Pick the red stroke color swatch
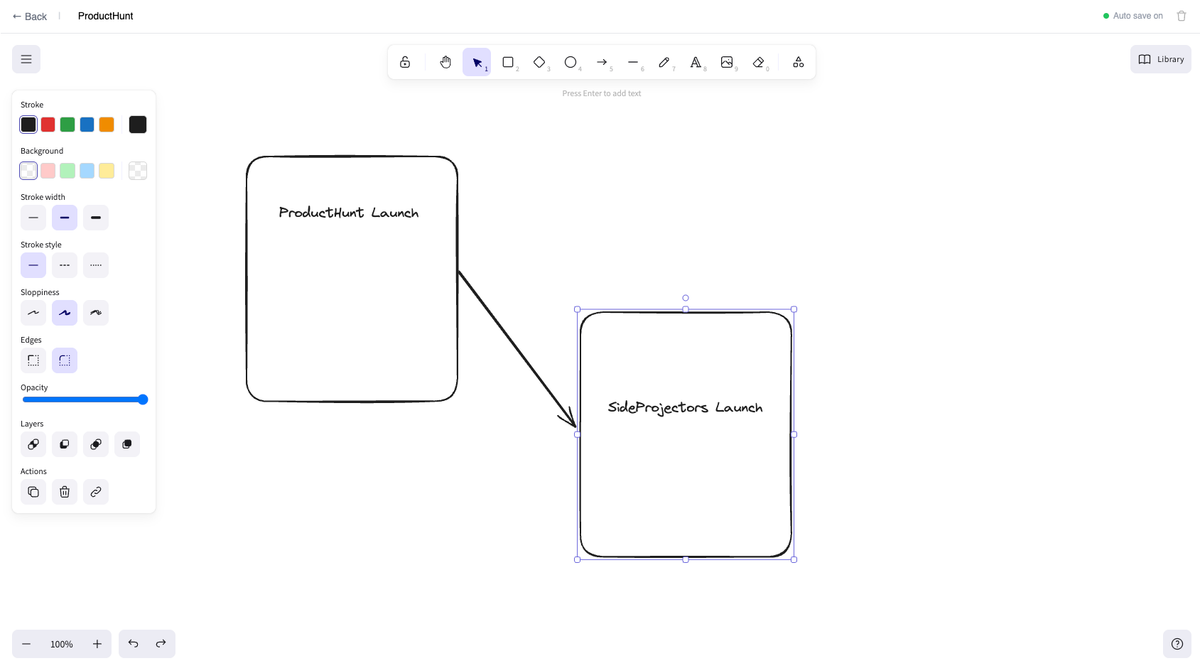 [48, 124]
